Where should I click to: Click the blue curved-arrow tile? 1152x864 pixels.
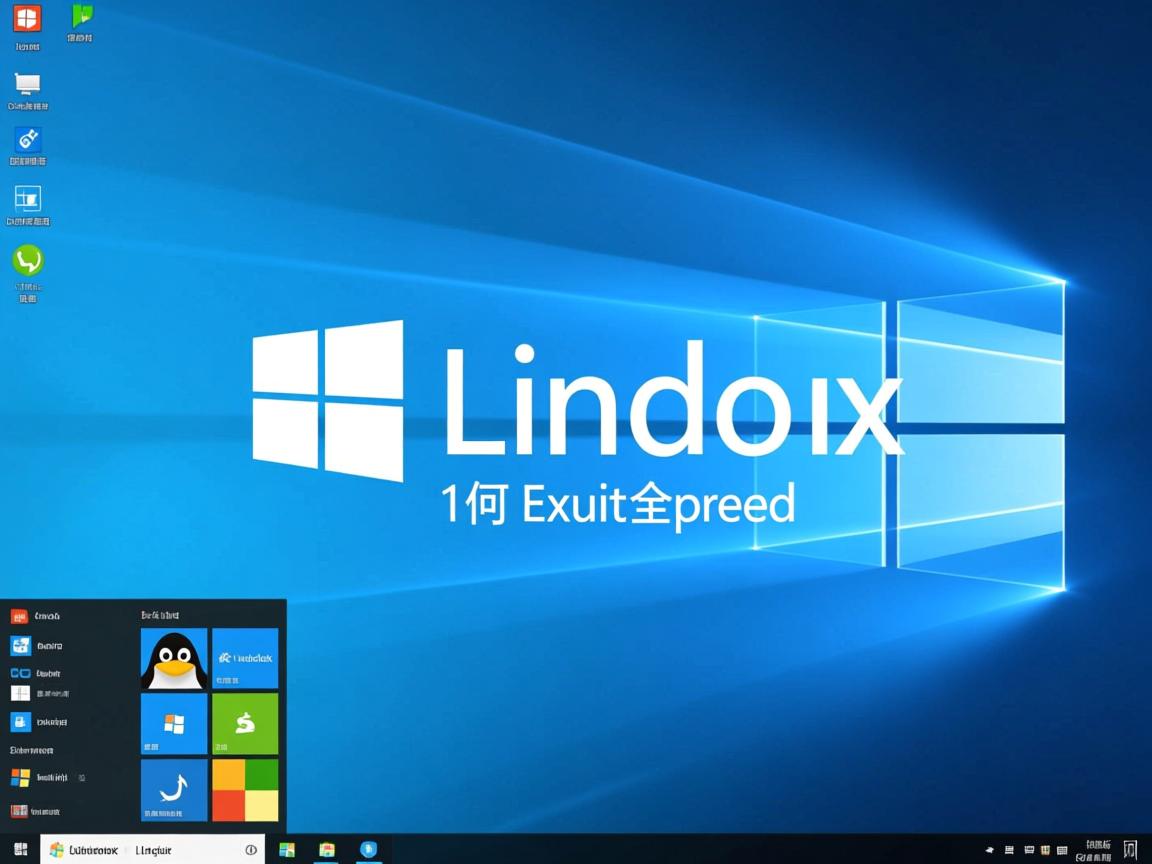(x=173, y=789)
